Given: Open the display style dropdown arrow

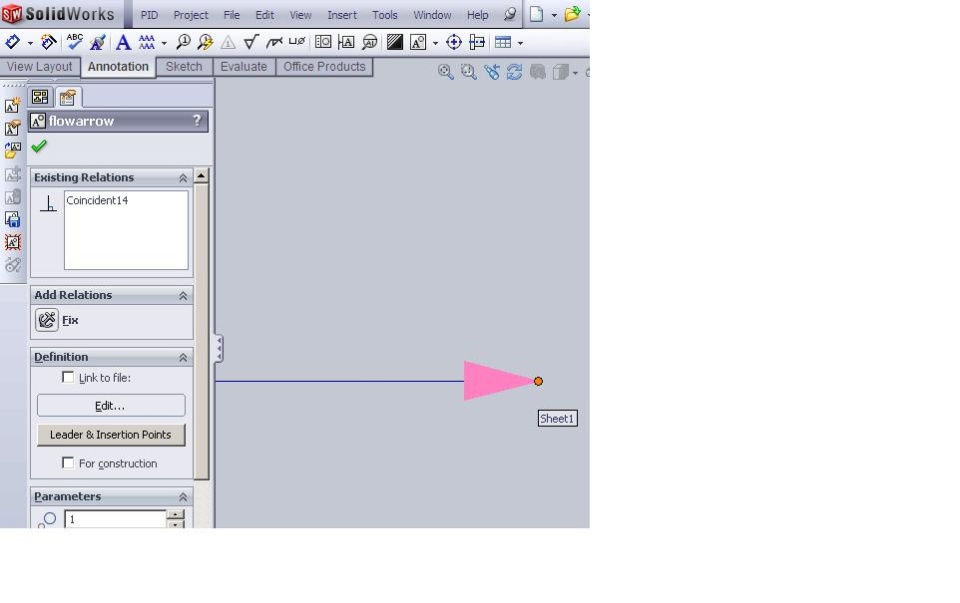Looking at the screenshot, I should coord(575,73).
